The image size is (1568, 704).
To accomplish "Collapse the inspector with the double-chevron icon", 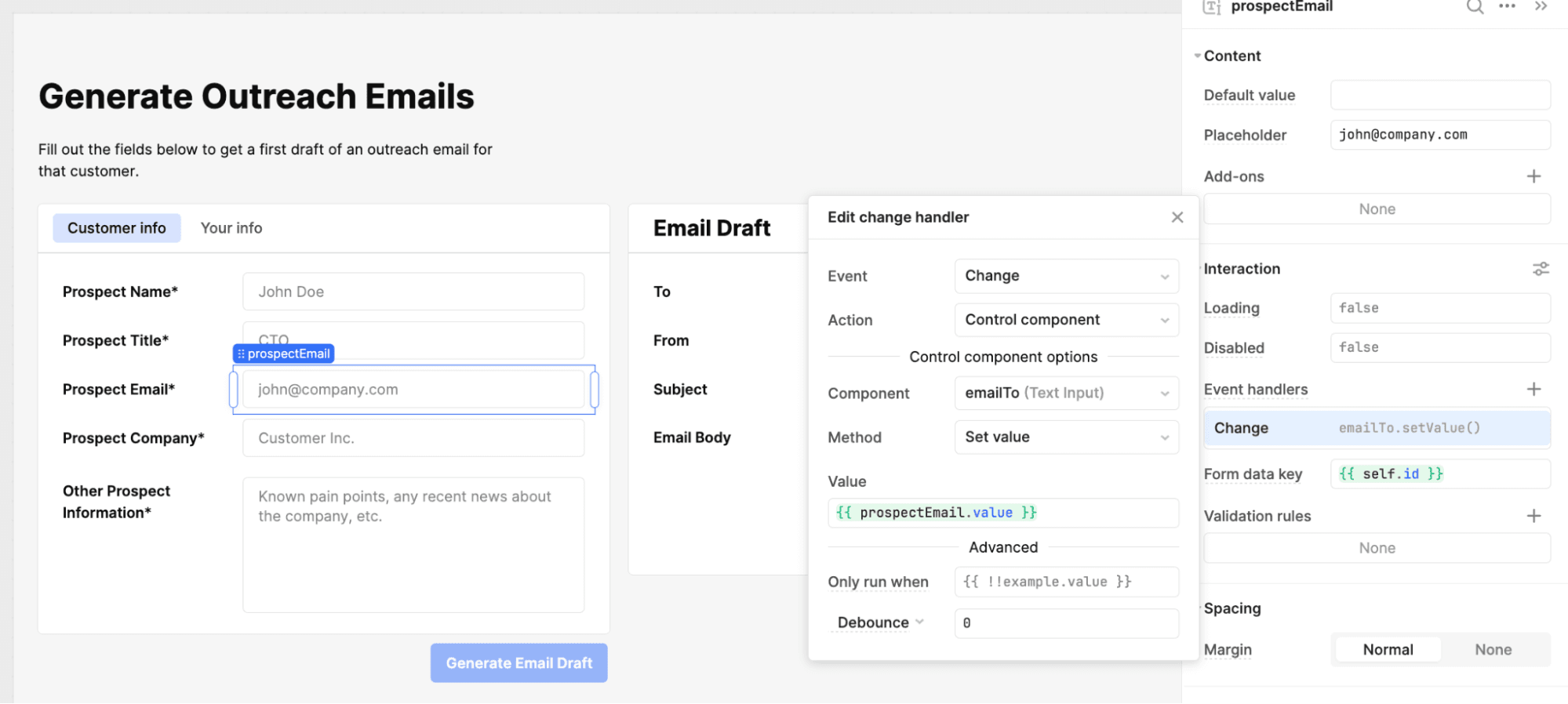I will pyautogui.click(x=1541, y=6).
